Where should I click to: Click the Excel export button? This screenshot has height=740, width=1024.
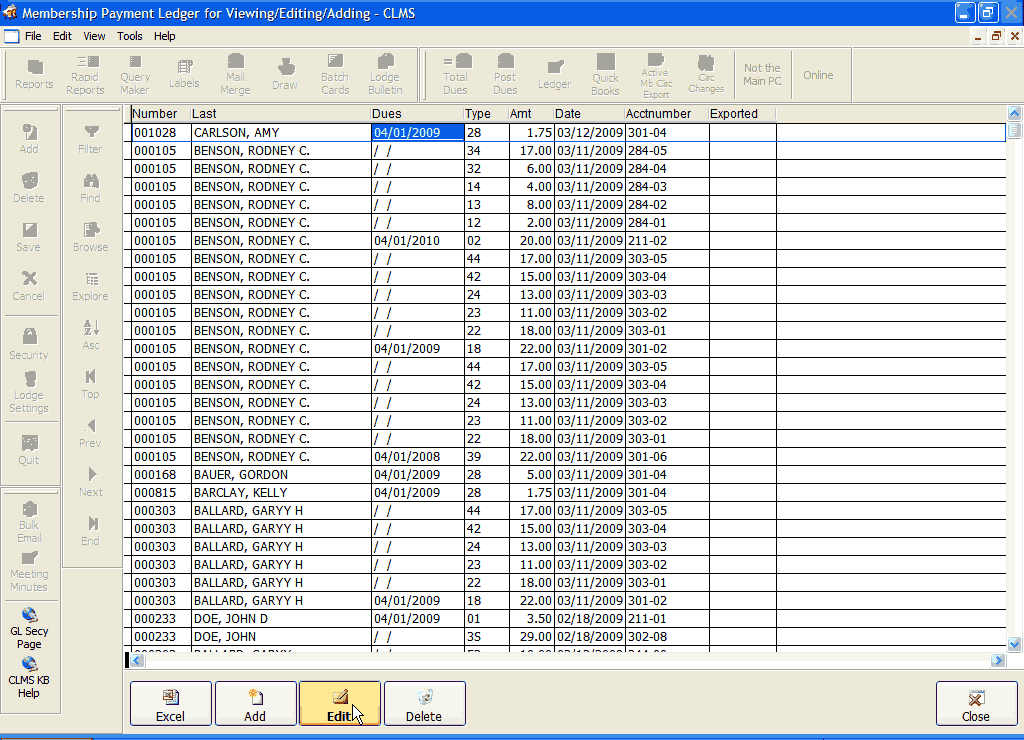click(x=170, y=704)
